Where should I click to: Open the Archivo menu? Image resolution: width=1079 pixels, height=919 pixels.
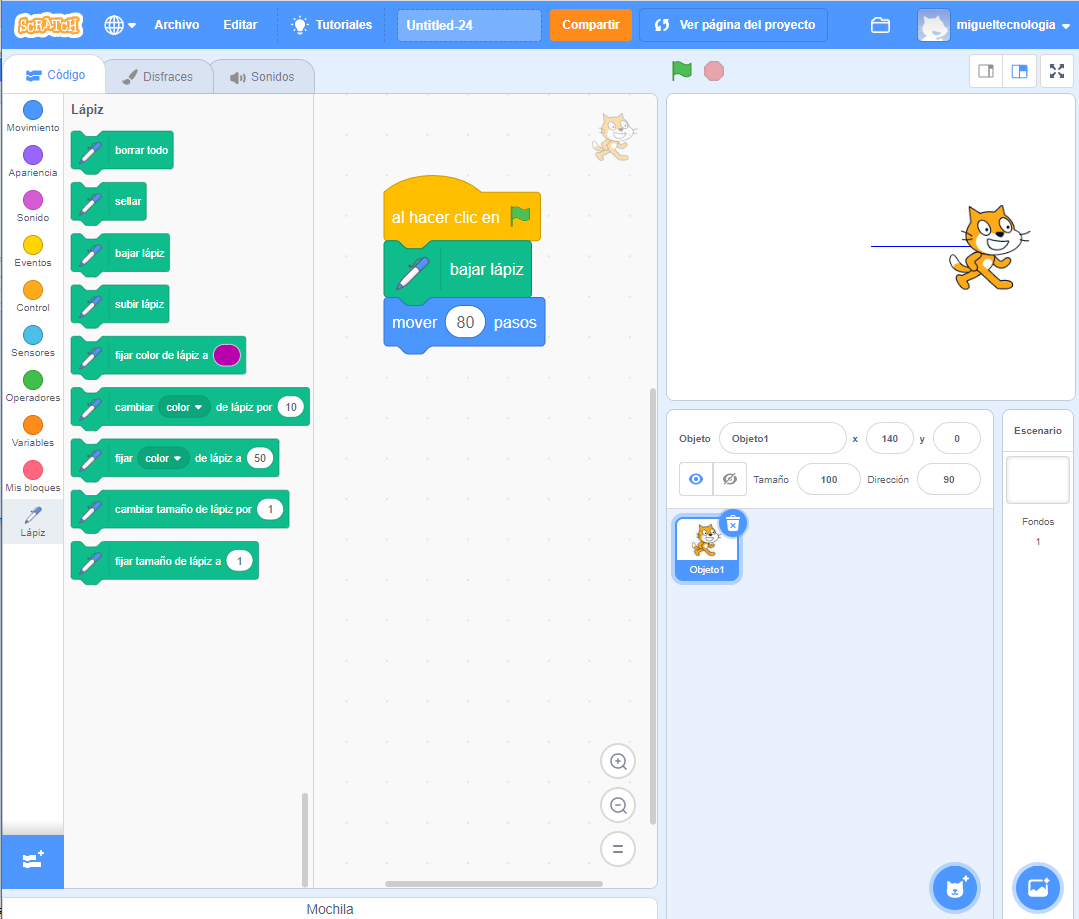tap(176, 25)
